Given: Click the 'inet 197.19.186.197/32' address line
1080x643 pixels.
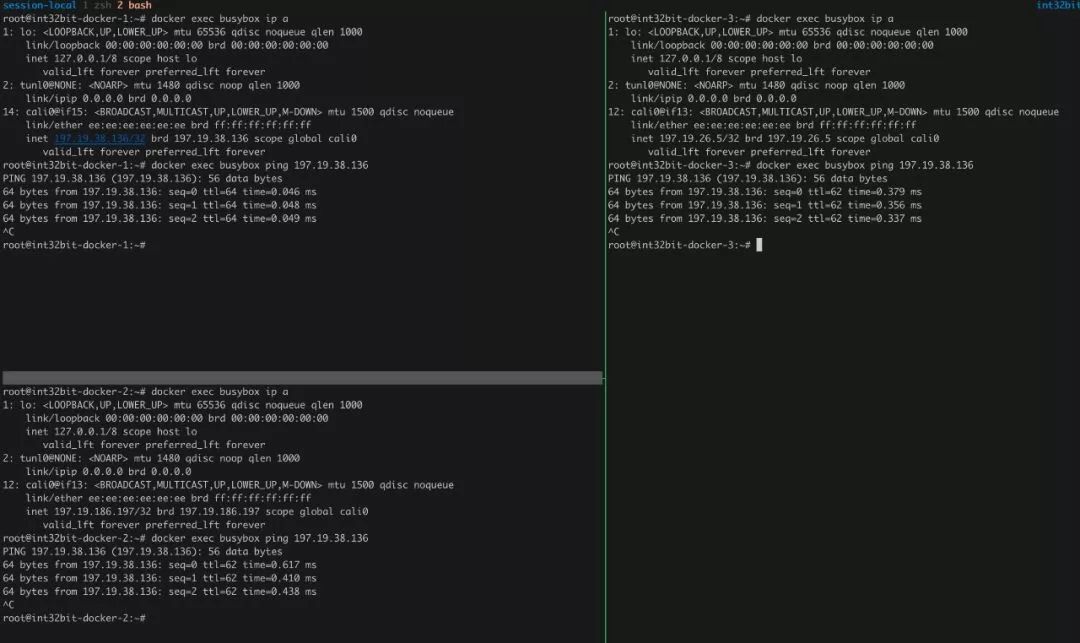Looking at the screenshot, I should tap(197, 512).
